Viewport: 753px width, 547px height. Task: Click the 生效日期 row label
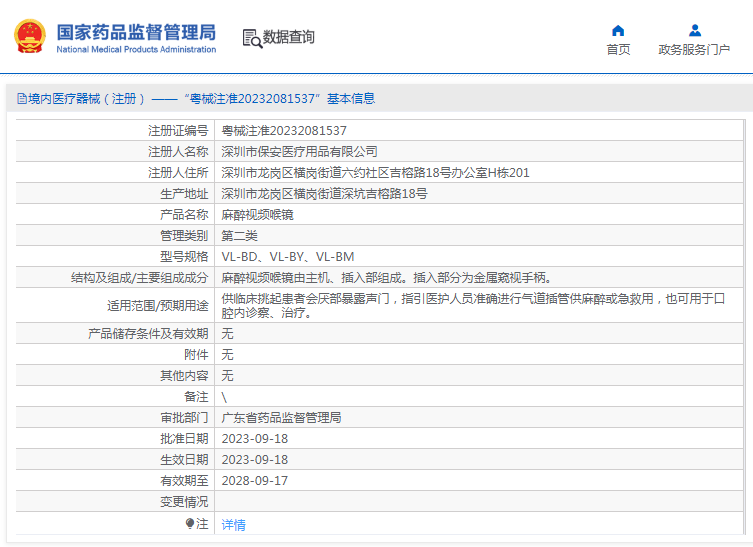pyautogui.click(x=184, y=460)
